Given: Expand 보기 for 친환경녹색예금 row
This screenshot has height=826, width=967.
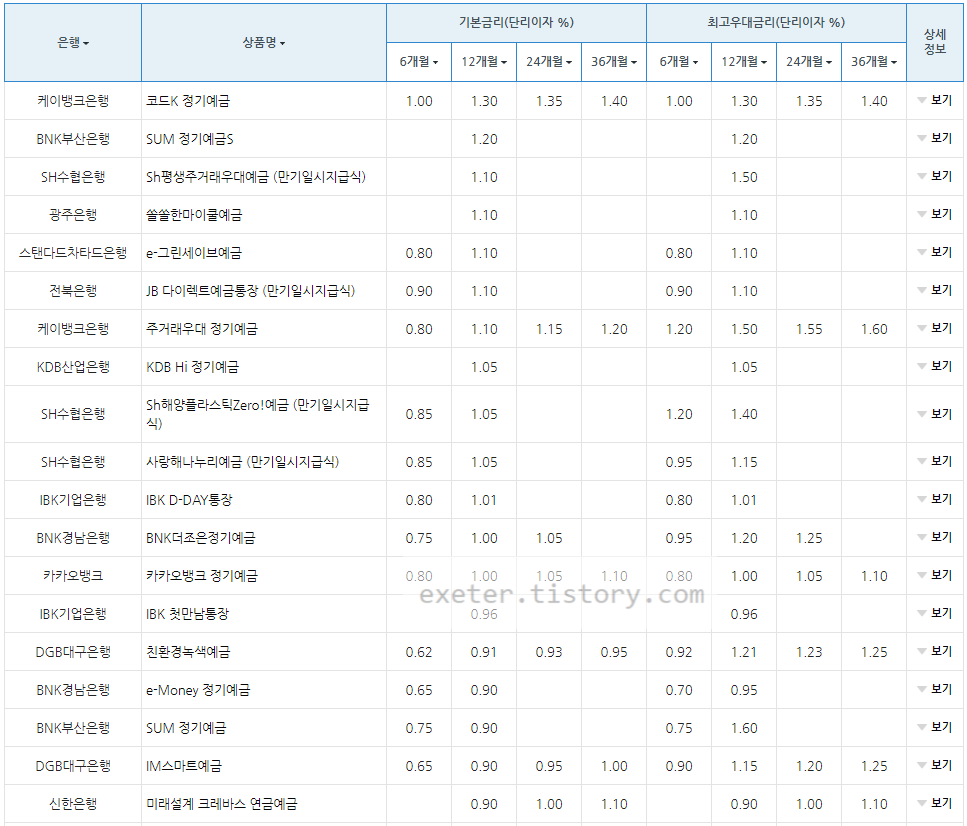Looking at the screenshot, I should tap(935, 651).
